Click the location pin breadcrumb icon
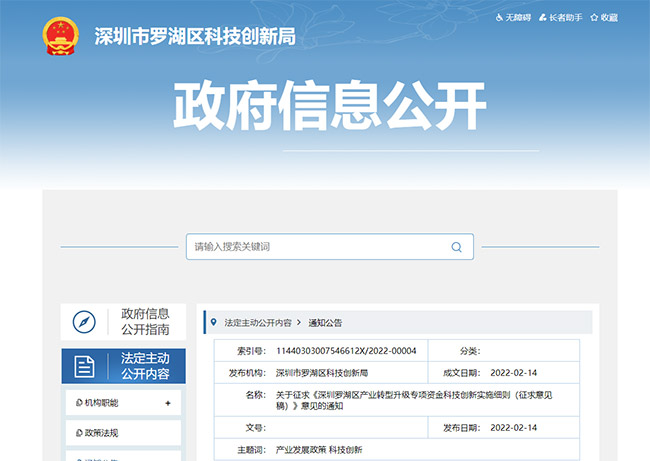 [x=213, y=322]
